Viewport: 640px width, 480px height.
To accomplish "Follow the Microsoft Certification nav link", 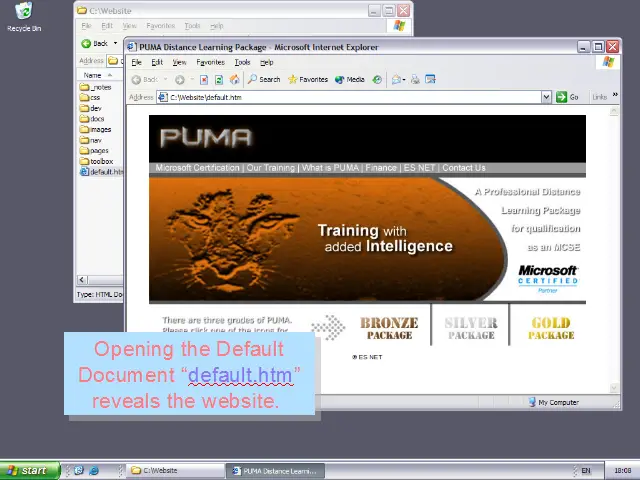I will 197,168.
